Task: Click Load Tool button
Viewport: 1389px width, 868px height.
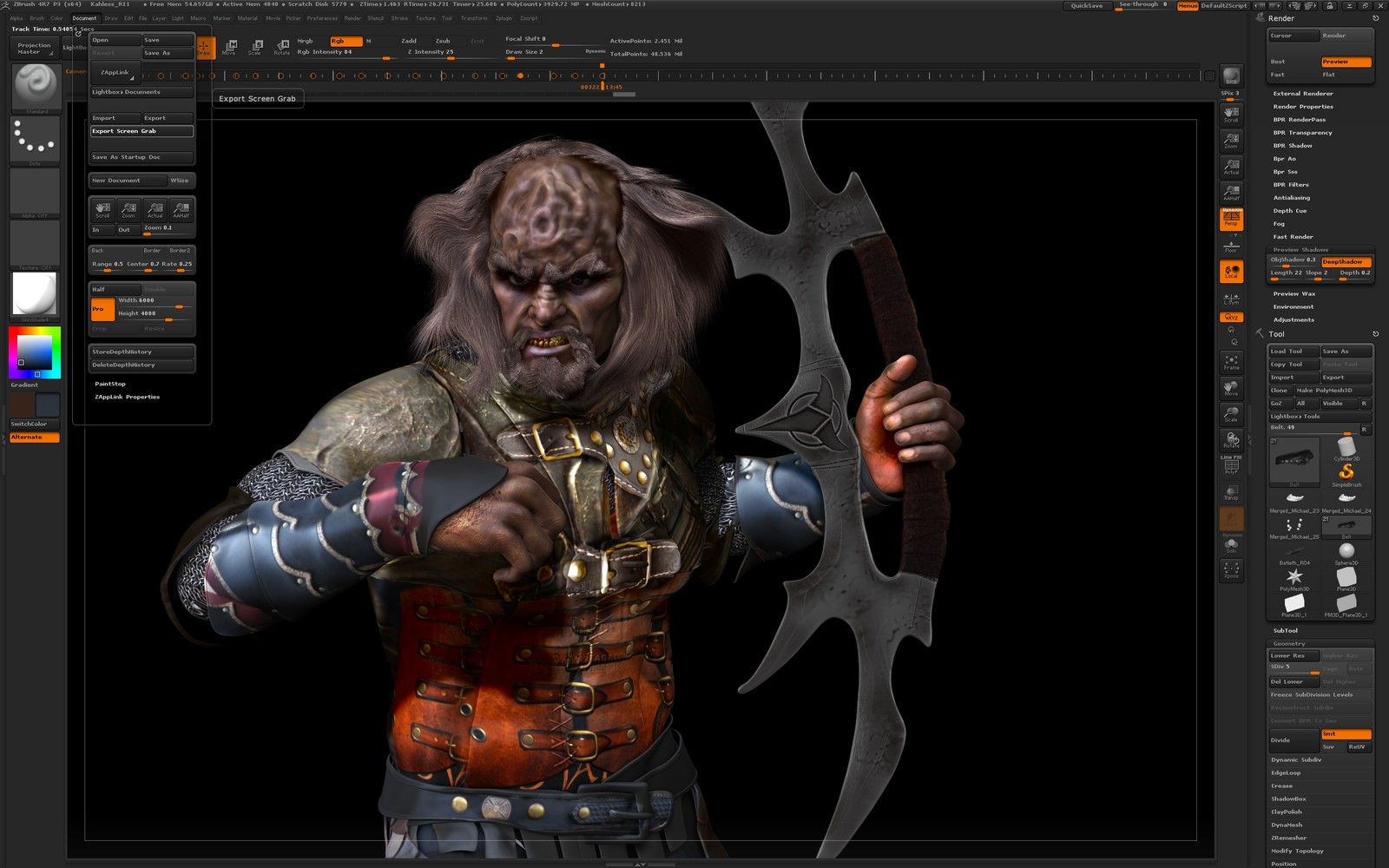Action: pyautogui.click(x=1294, y=352)
